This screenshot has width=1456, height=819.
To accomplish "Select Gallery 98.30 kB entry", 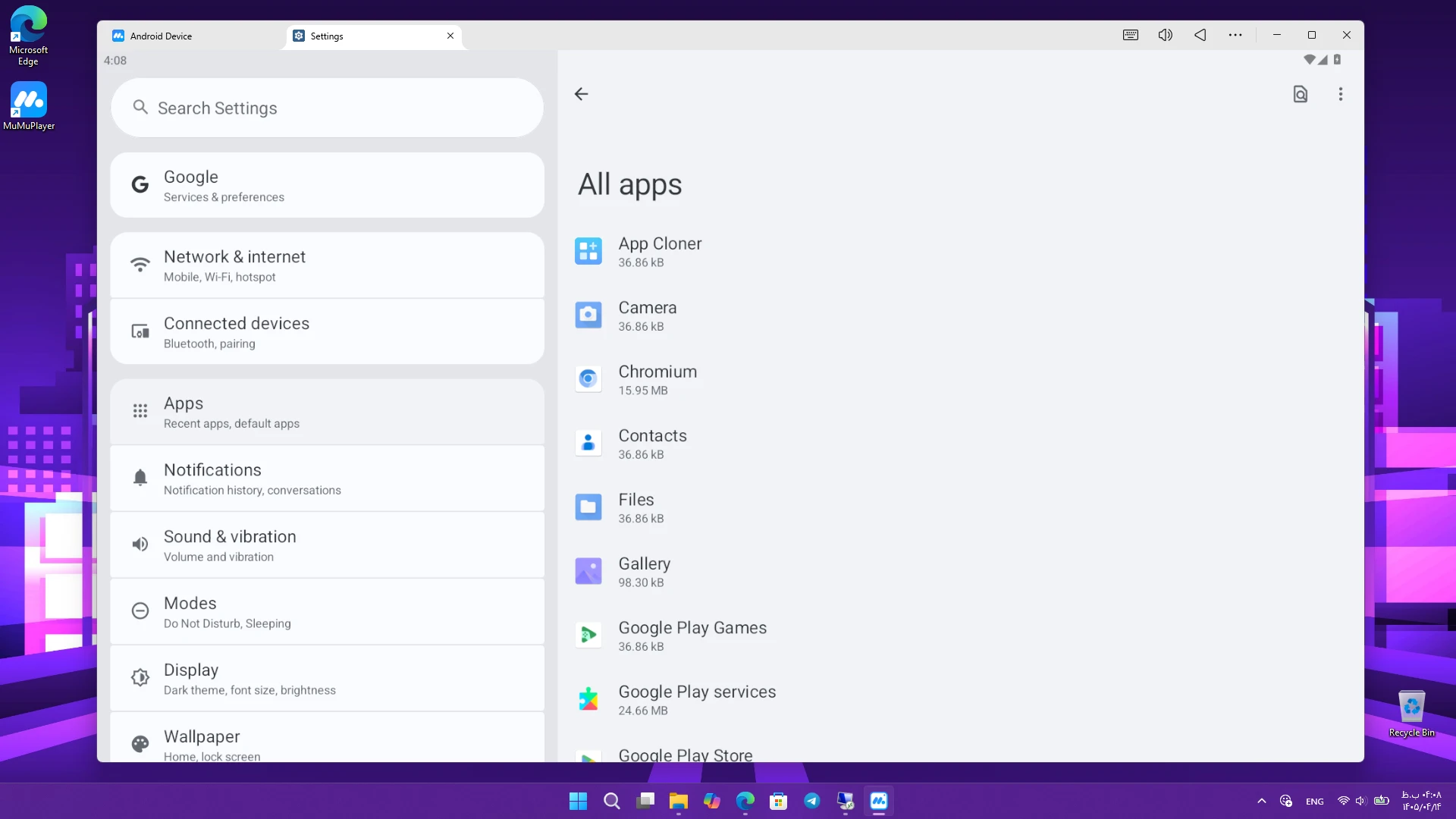I will pyautogui.click(x=960, y=572).
